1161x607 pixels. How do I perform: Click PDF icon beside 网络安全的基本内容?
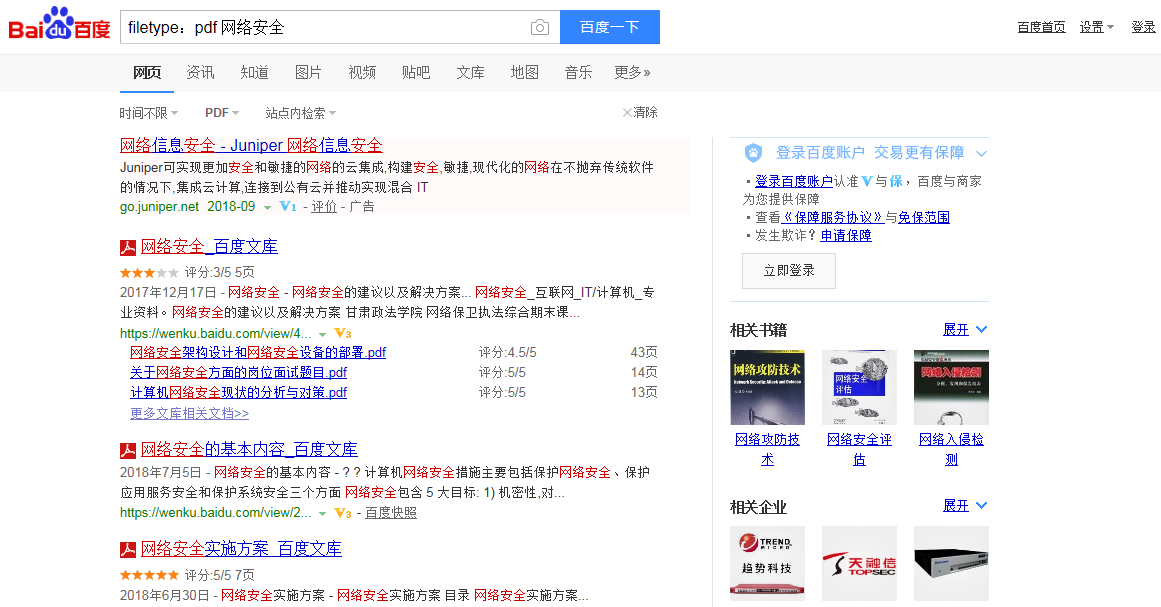(x=128, y=450)
